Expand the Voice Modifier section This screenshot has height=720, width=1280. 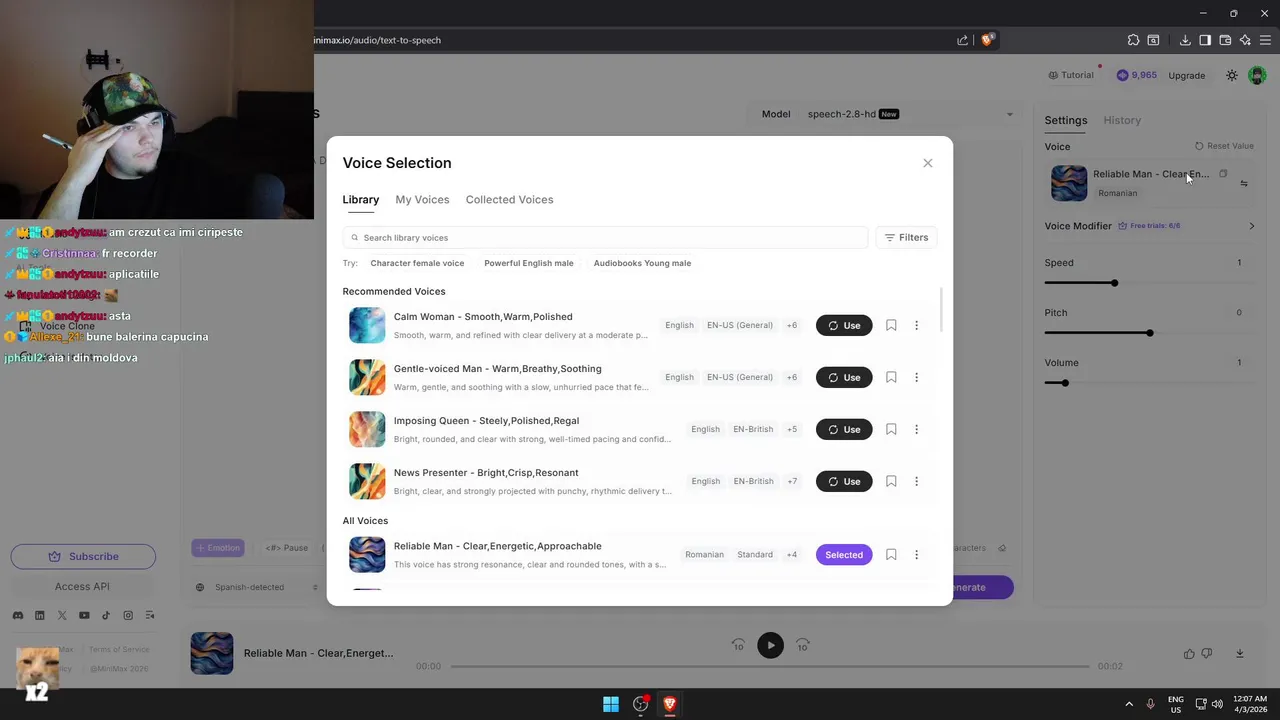1150,226
